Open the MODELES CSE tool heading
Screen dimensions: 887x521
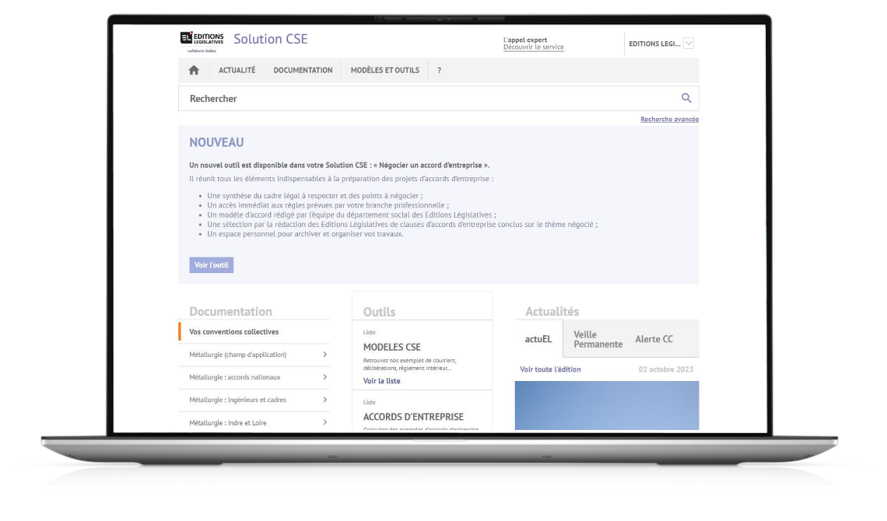click(392, 347)
